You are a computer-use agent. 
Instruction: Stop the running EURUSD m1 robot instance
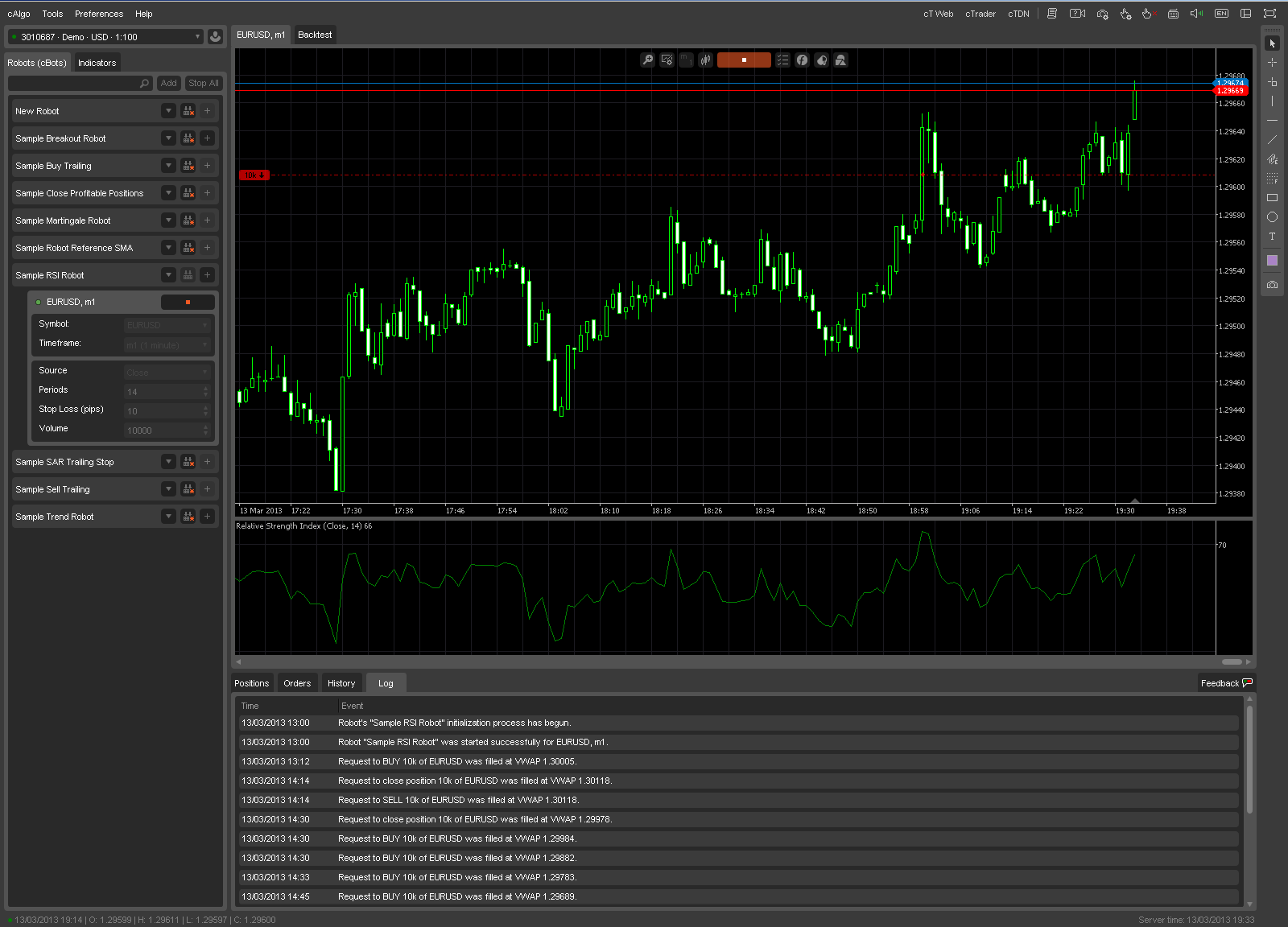coord(188,303)
